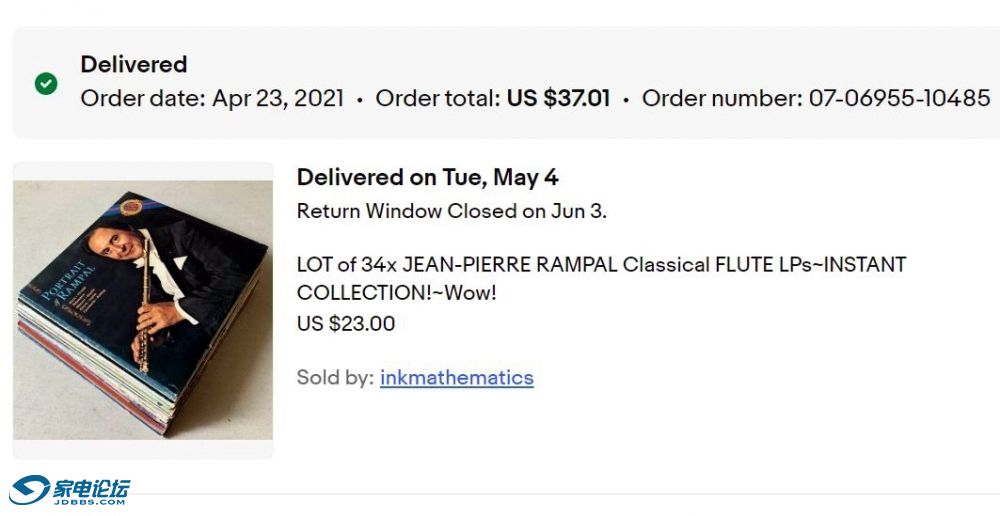The width and height of the screenshot is (1000, 516).
Task: Click the order date Apr 23, 2021
Action: pos(278,98)
